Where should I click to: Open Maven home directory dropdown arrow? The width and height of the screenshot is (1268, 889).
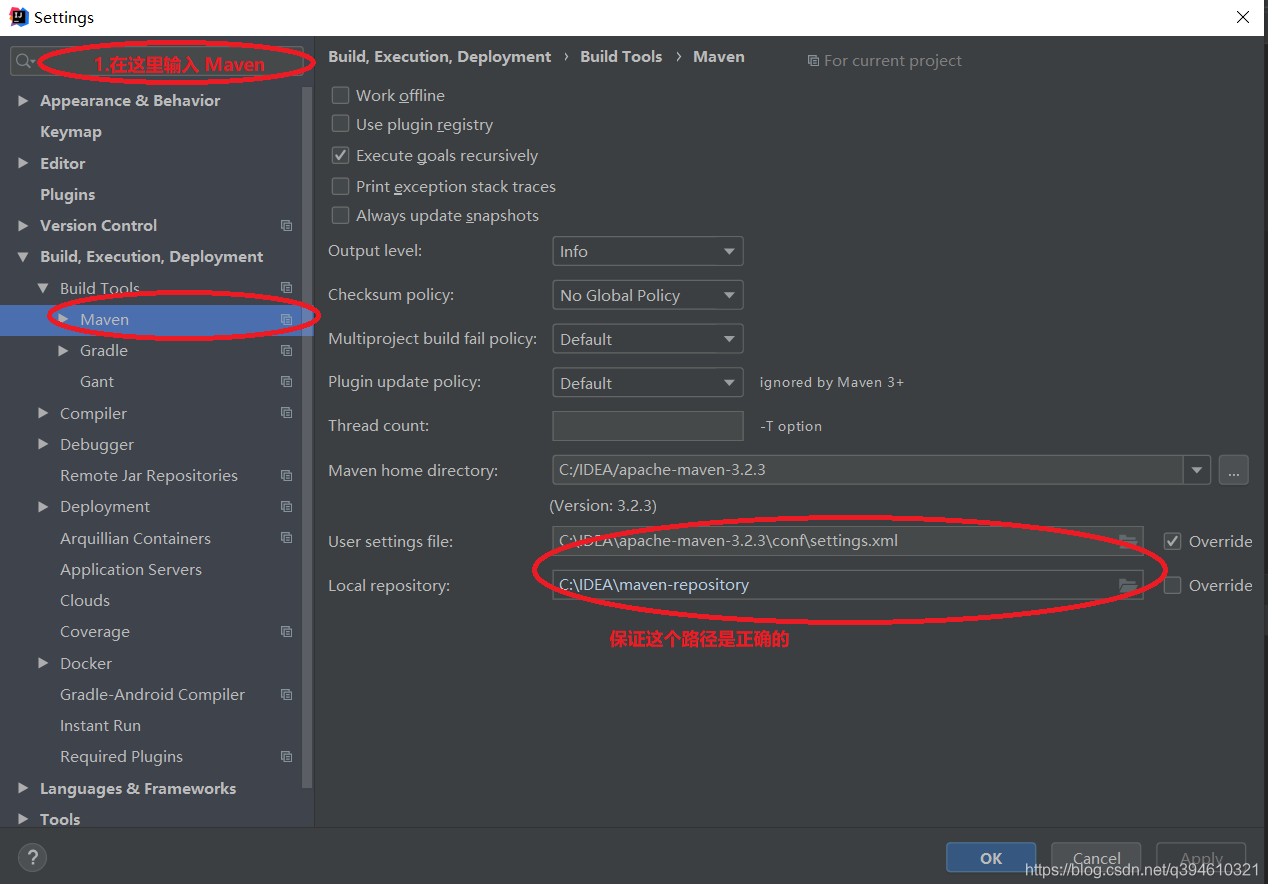coord(1197,470)
